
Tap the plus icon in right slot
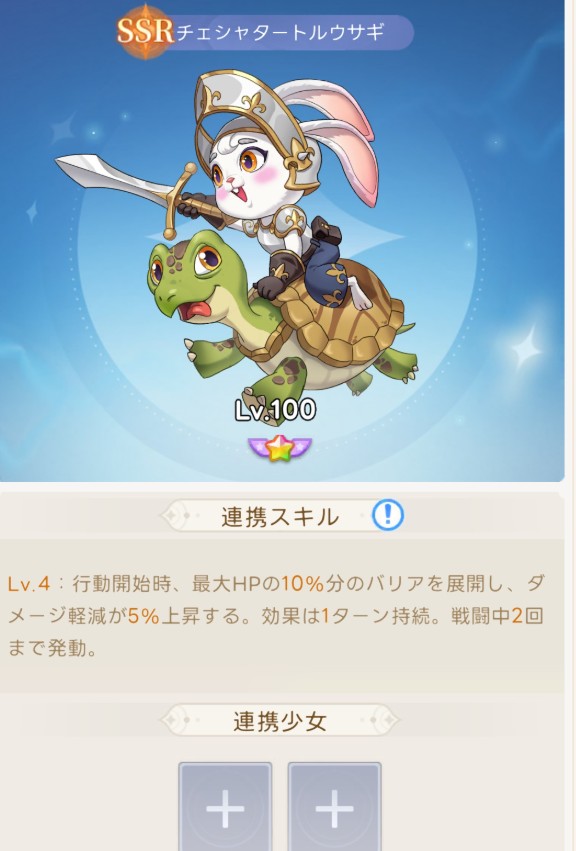pyautogui.click(x=334, y=809)
